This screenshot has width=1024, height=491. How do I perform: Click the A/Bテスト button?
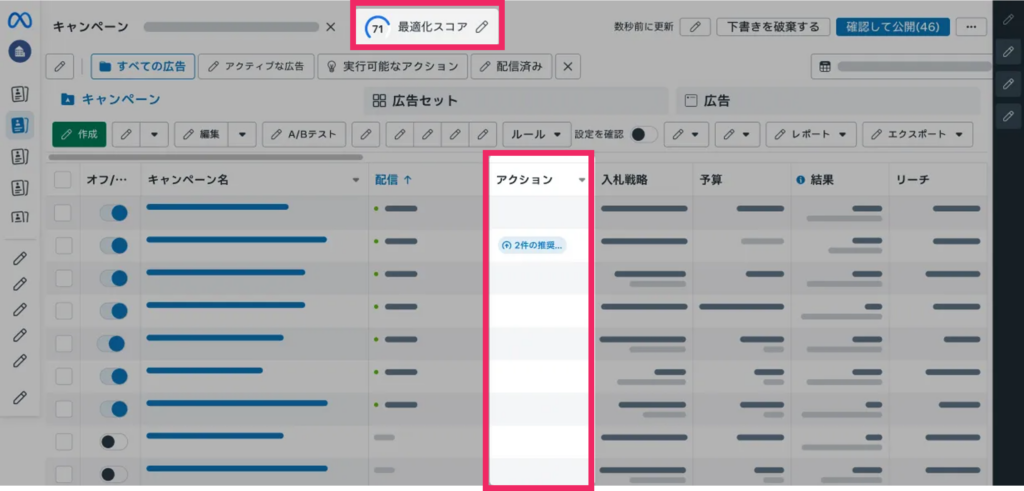304,134
